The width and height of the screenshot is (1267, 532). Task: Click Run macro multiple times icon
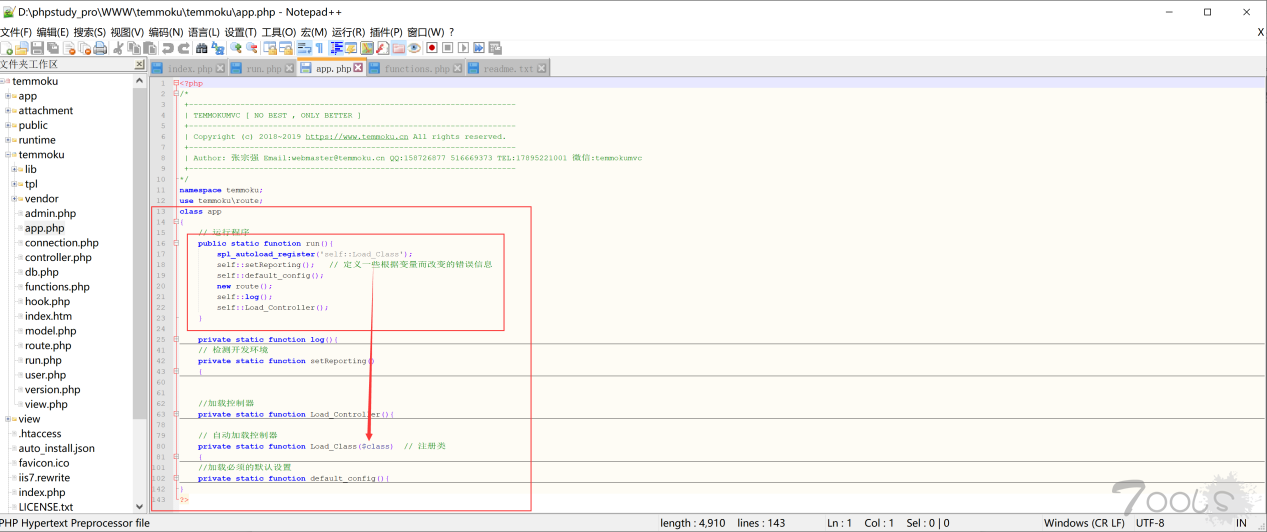click(479, 48)
